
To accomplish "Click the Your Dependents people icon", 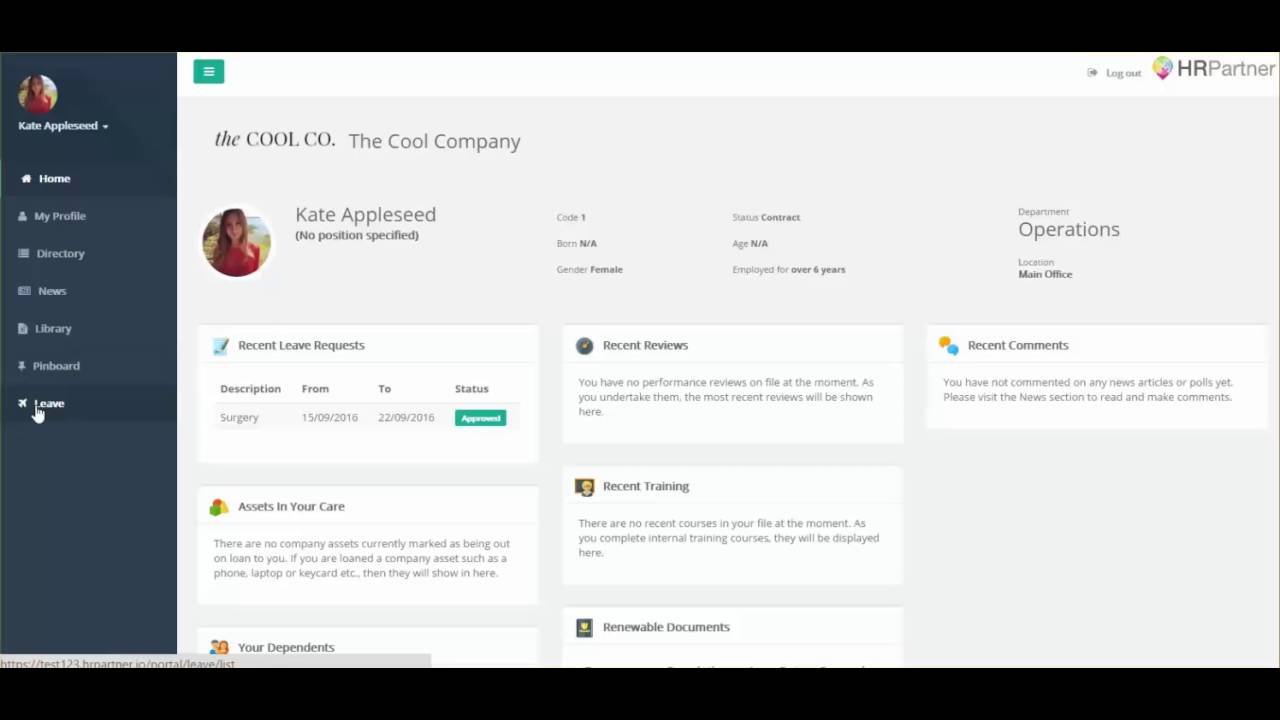I will (220, 648).
